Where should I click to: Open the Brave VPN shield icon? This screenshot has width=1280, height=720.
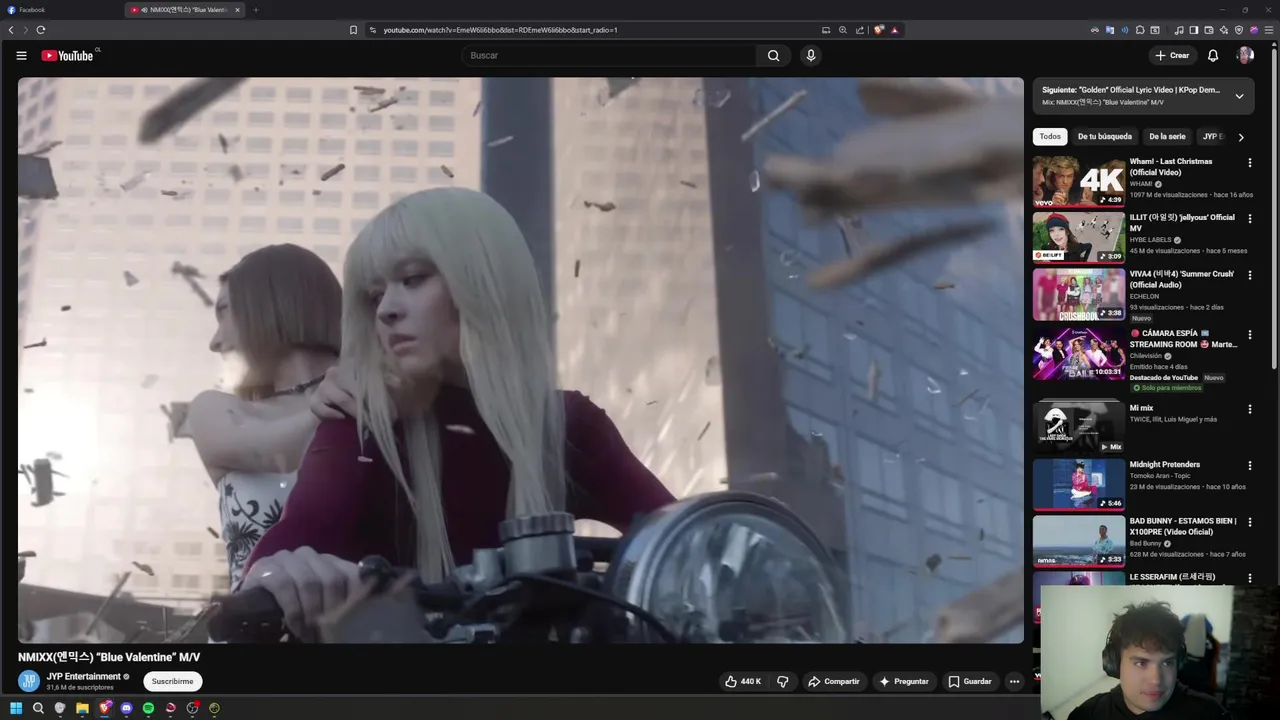(1239, 30)
